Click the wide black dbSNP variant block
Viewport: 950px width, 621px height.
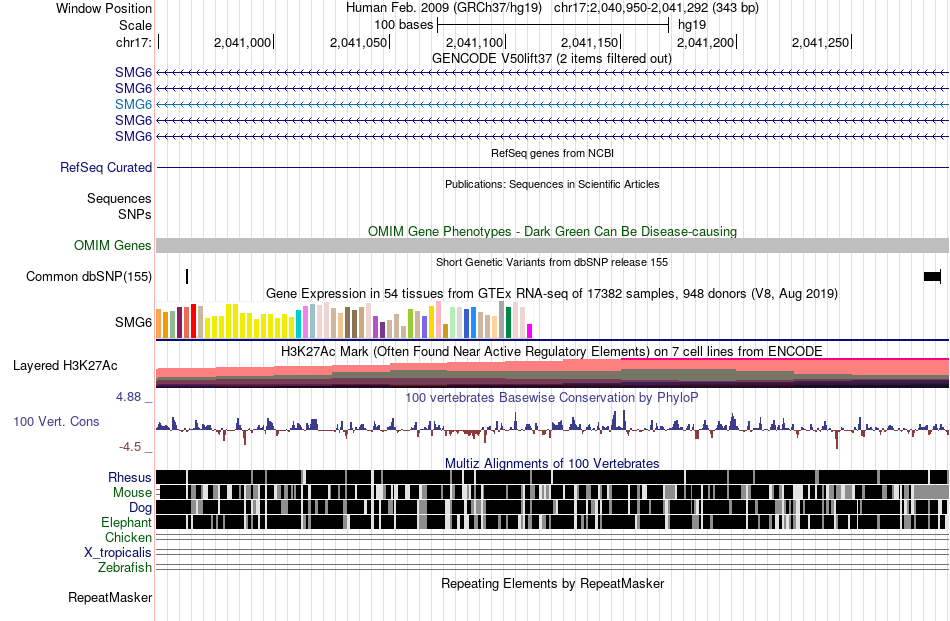[932, 276]
